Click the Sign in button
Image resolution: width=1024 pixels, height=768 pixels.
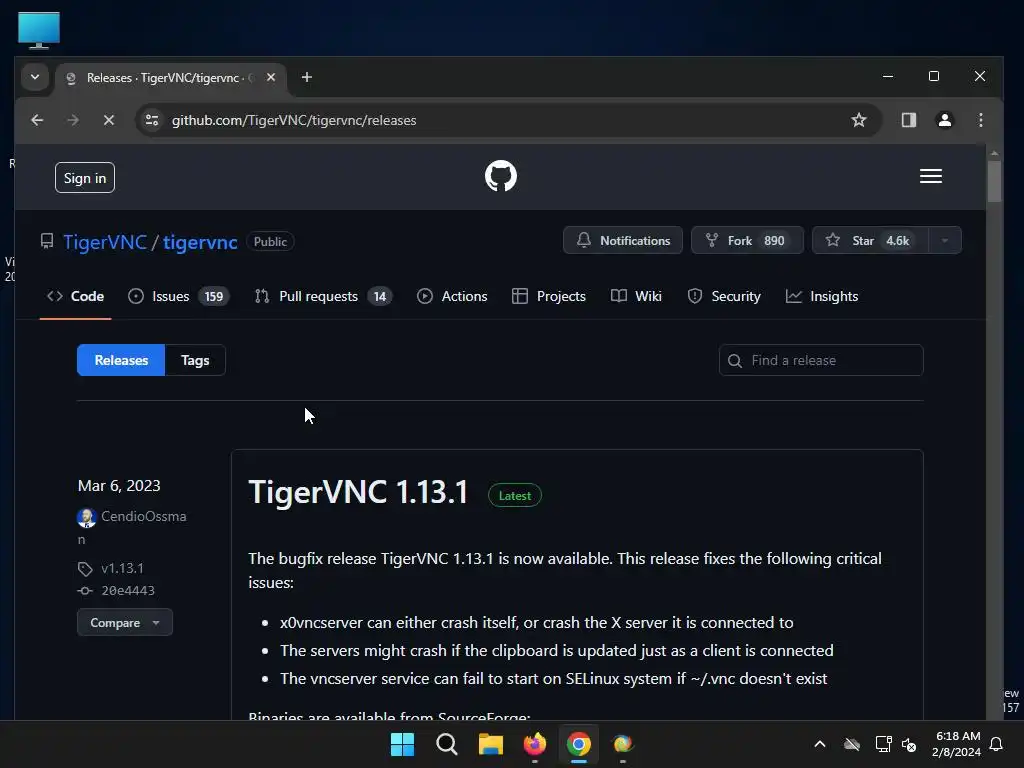pyautogui.click(x=85, y=178)
